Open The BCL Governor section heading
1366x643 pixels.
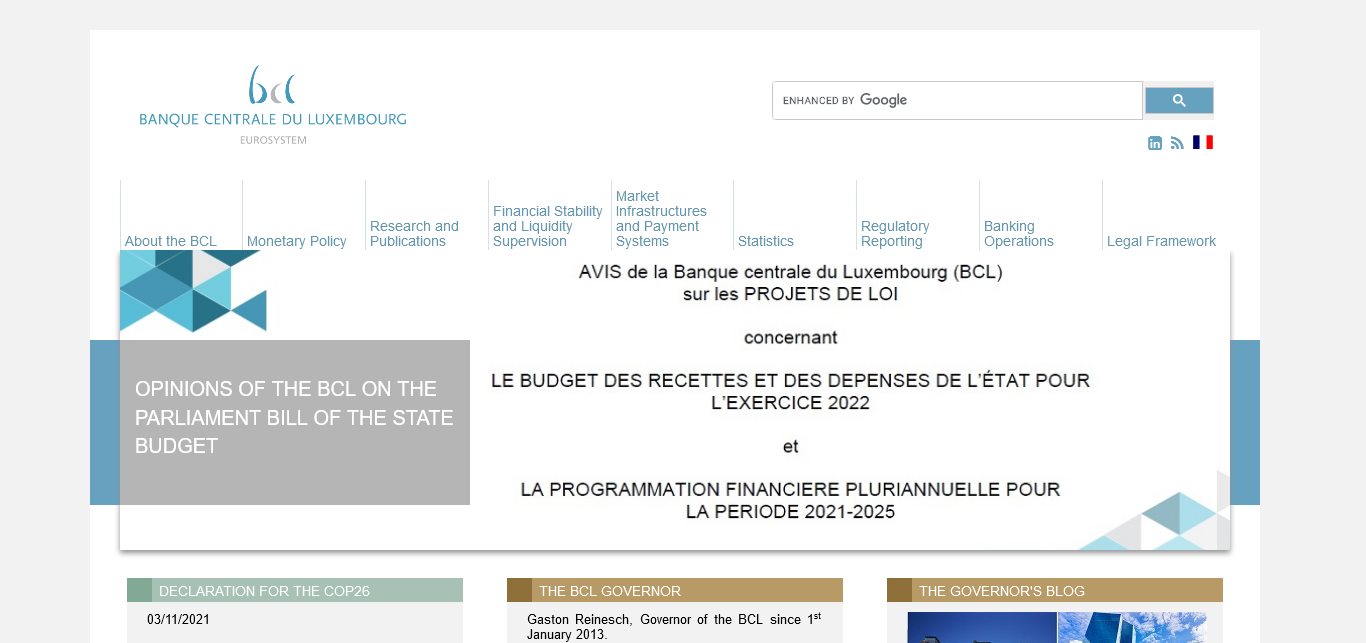610,591
